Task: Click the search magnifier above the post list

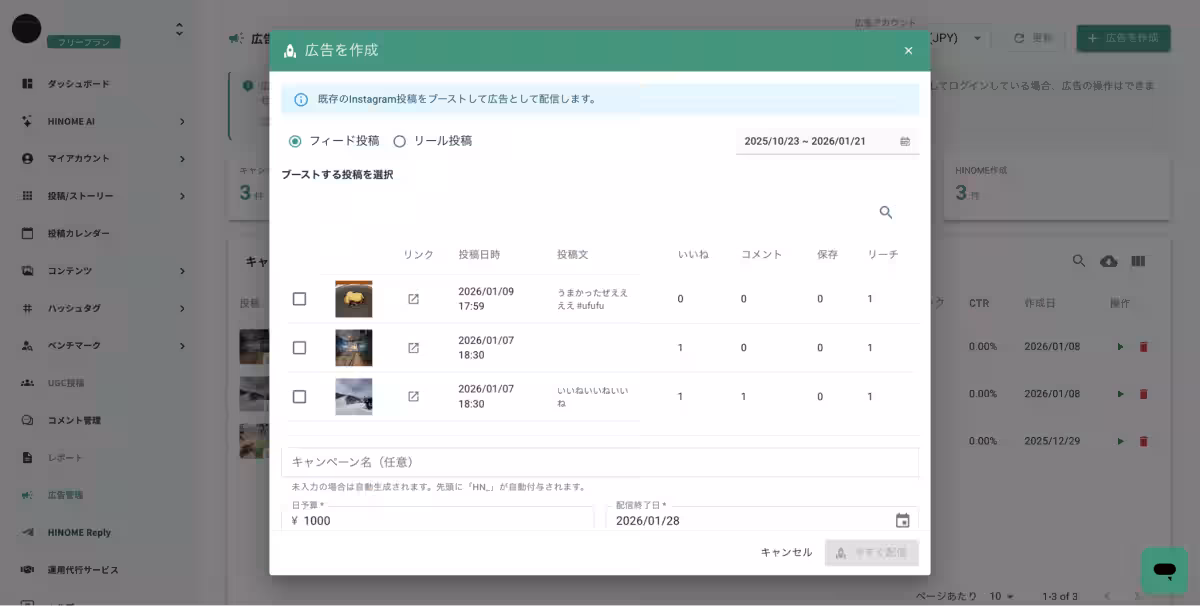Action: tap(886, 212)
